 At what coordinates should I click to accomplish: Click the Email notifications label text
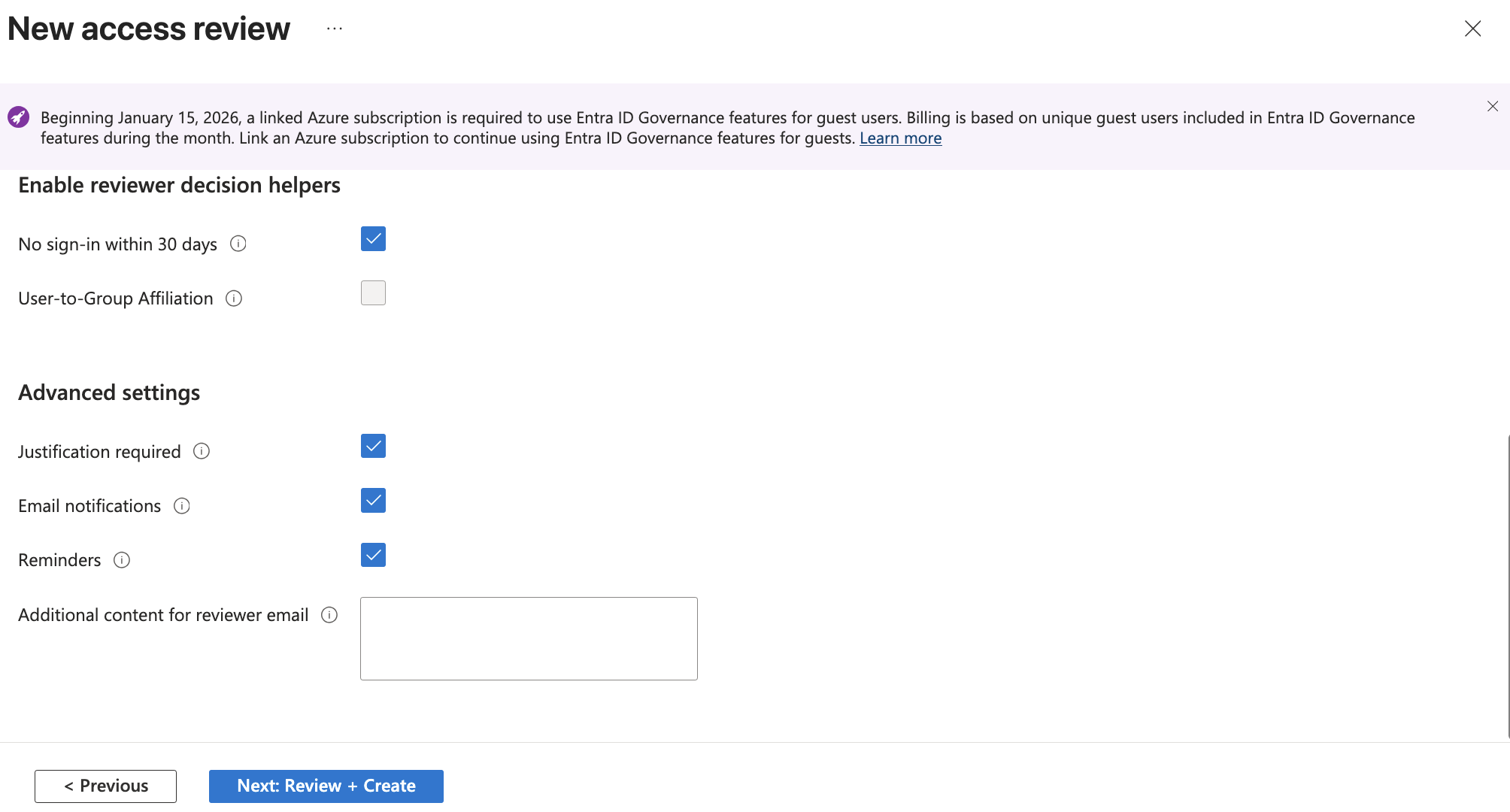pyautogui.click(x=89, y=506)
